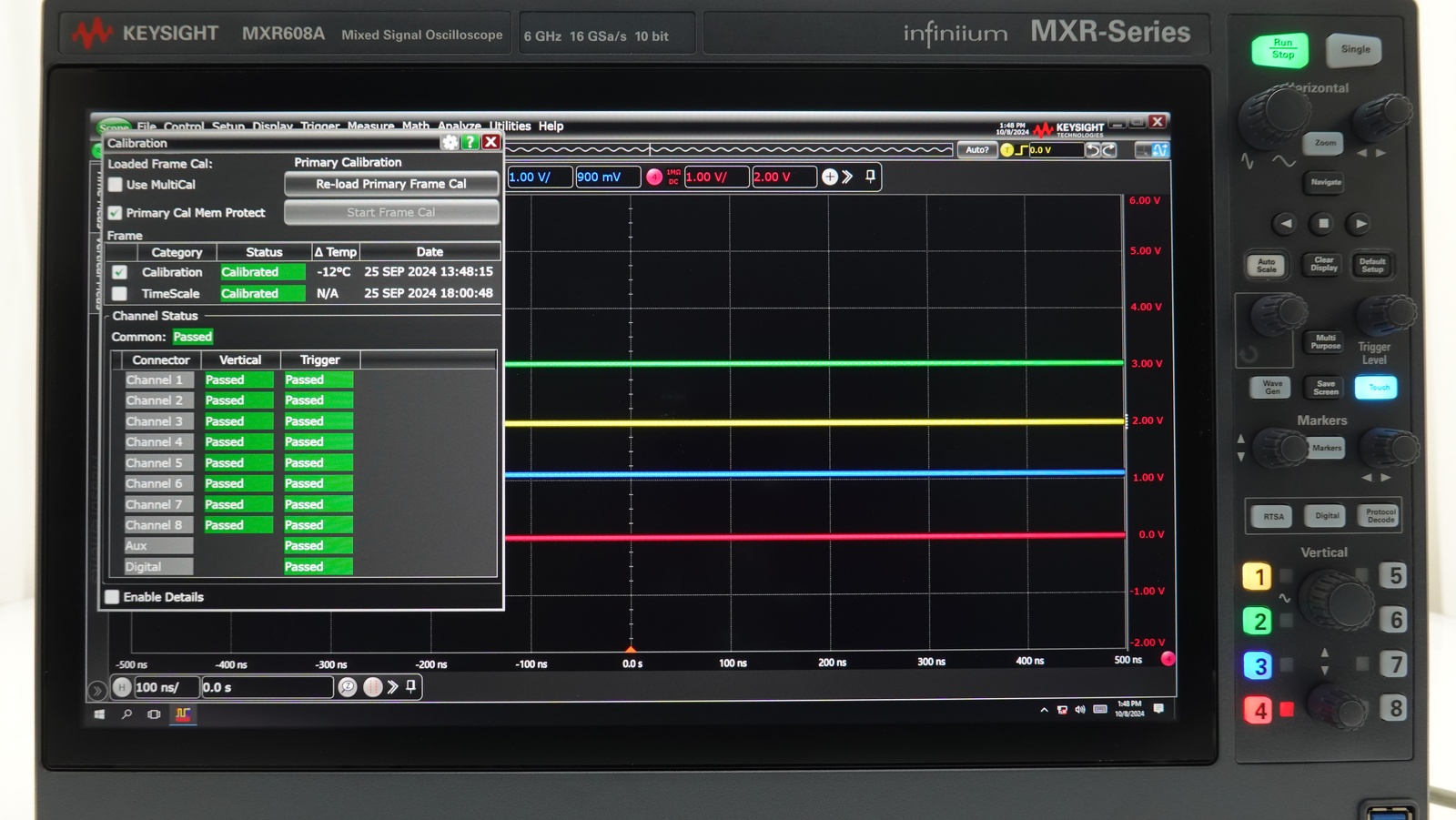Toggle the Auto? trigger mode button
This screenshot has width=1456, height=820.
click(x=977, y=150)
